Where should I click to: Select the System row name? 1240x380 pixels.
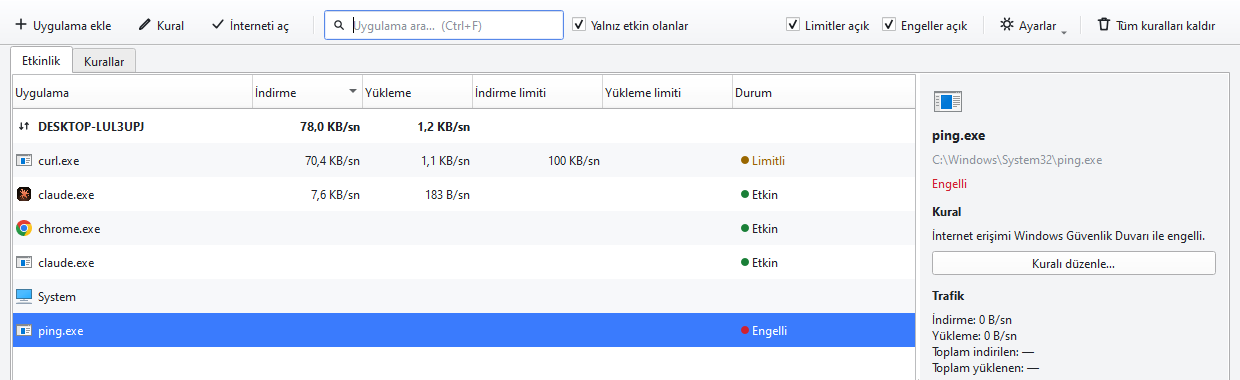[x=57, y=297]
